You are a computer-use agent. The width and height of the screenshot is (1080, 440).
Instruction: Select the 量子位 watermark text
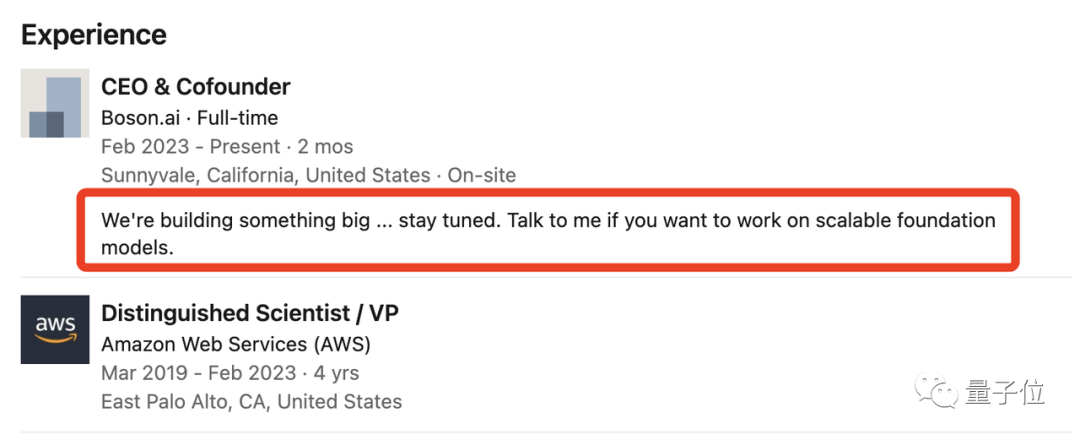1006,392
